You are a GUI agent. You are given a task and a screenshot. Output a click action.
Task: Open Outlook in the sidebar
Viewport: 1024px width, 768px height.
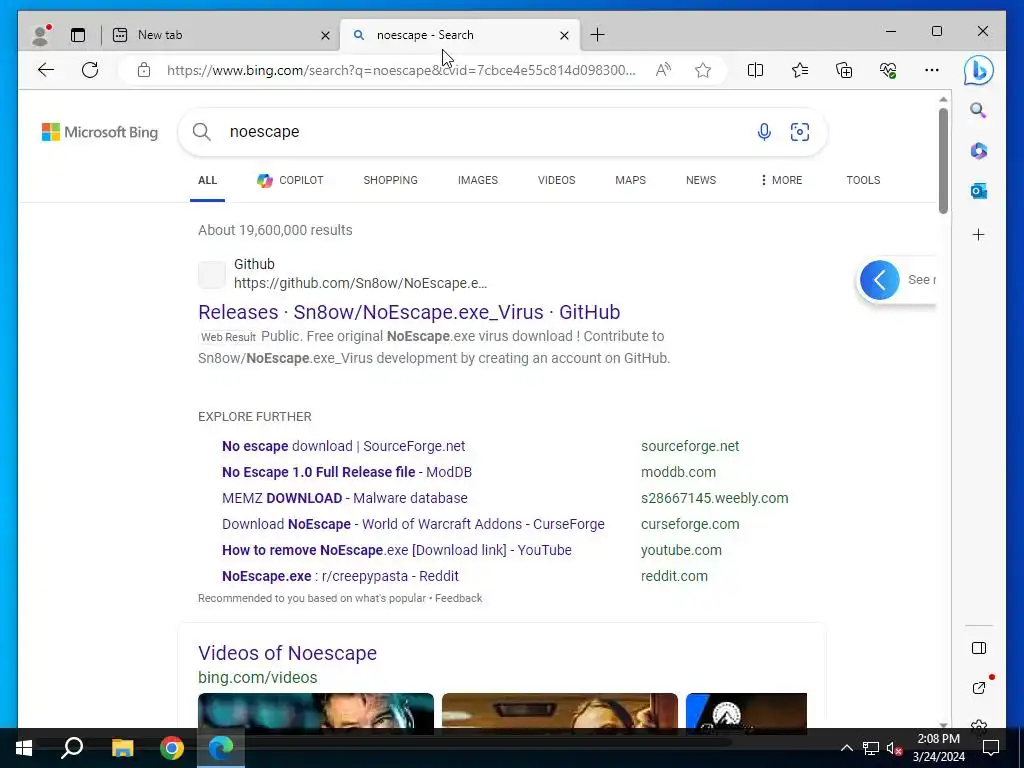coord(978,191)
